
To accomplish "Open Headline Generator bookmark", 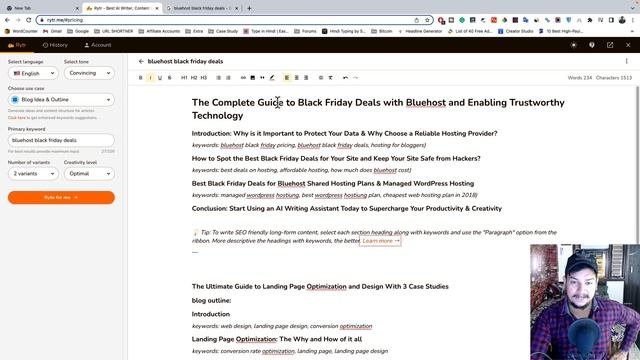I will (x=420, y=31).
